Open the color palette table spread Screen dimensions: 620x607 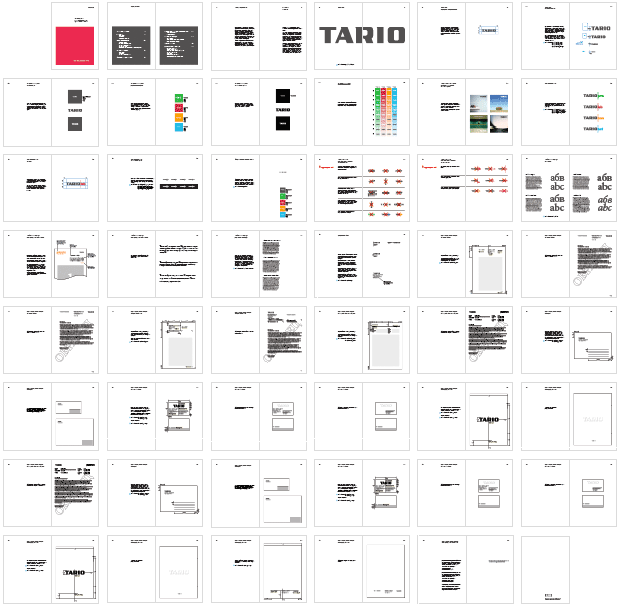coord(361,111)
